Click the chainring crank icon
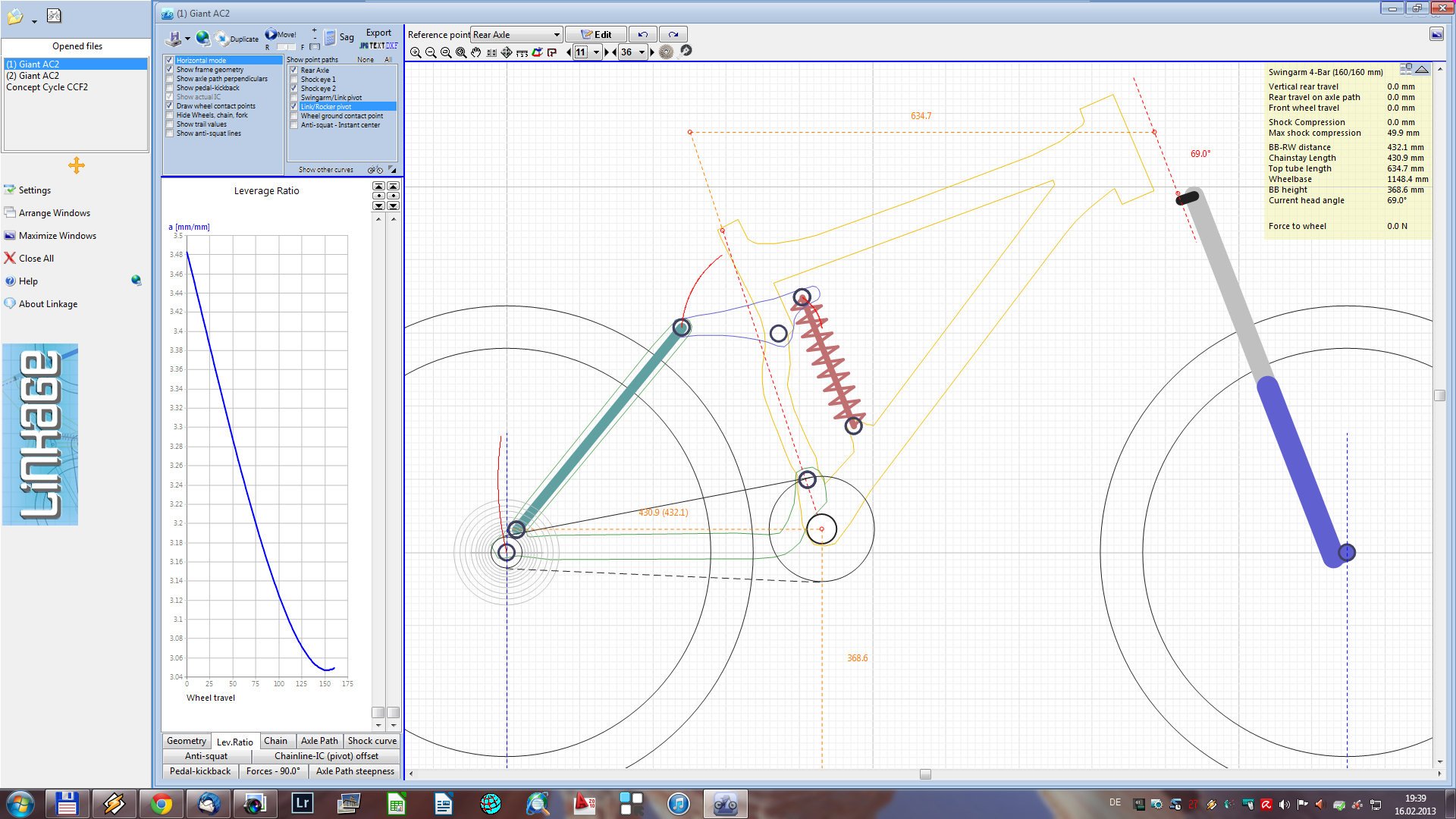 (x=686, y=51)
